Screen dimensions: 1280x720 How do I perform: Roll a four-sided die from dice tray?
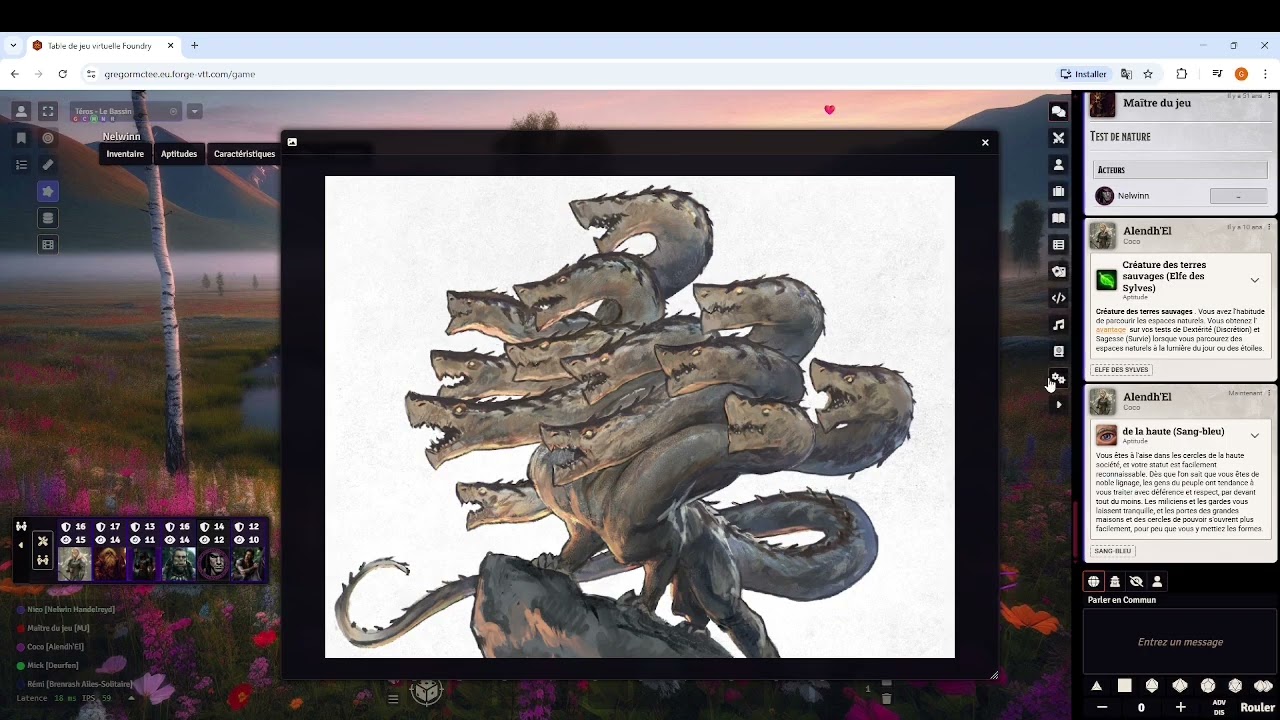tap(1097, 686)
